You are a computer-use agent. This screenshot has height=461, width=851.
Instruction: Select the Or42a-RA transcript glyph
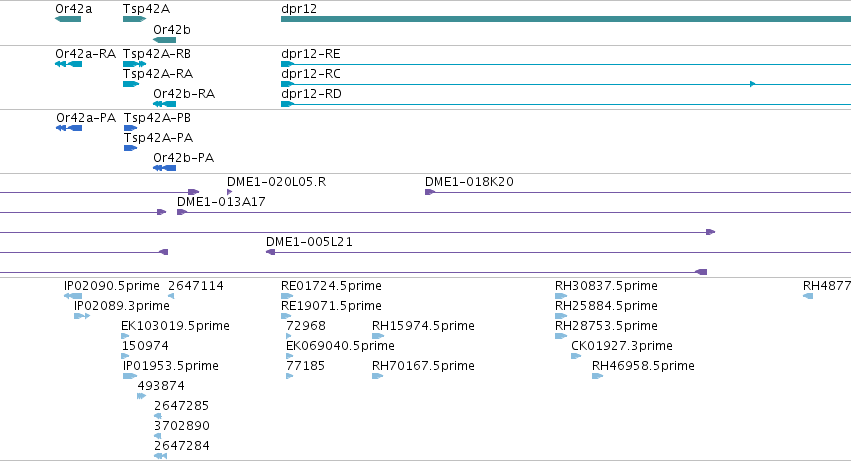coord(68,64)
